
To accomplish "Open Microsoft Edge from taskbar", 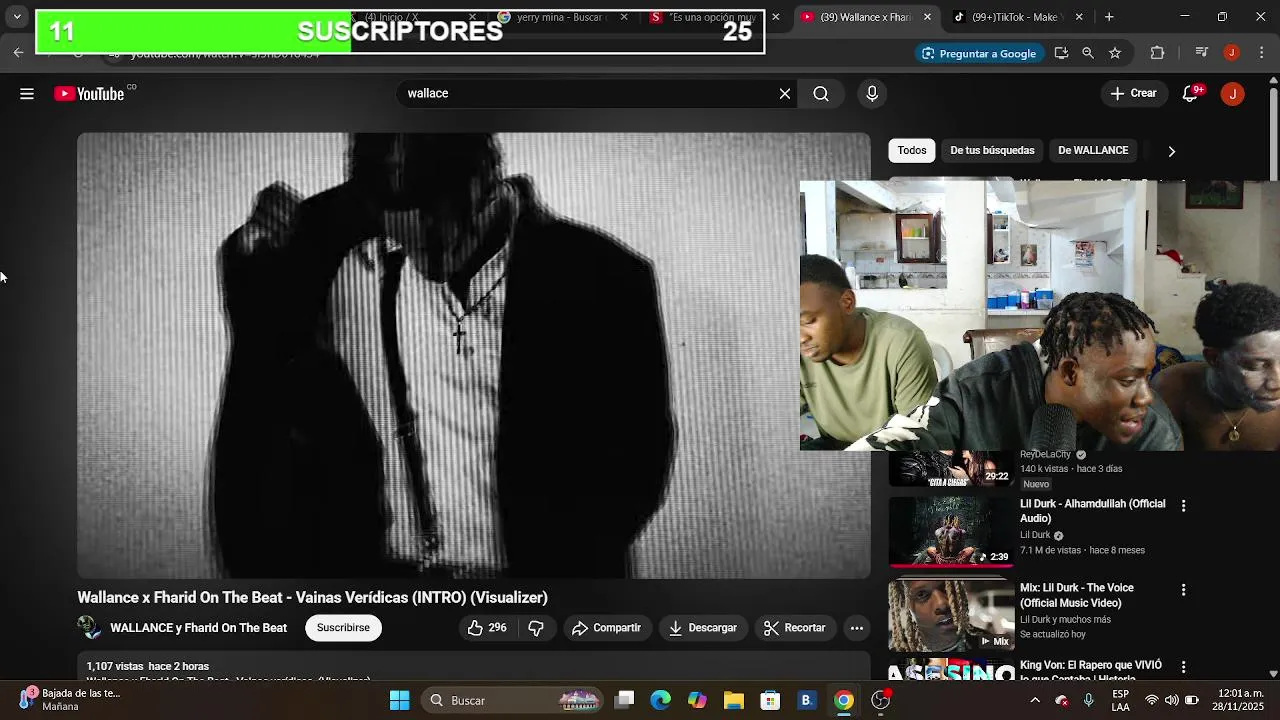I will pos(661,700).
